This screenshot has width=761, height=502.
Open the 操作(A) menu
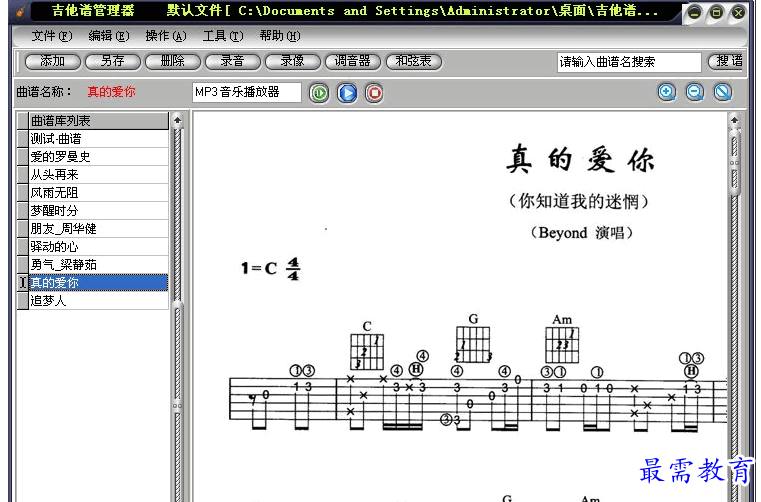[165, 36]
